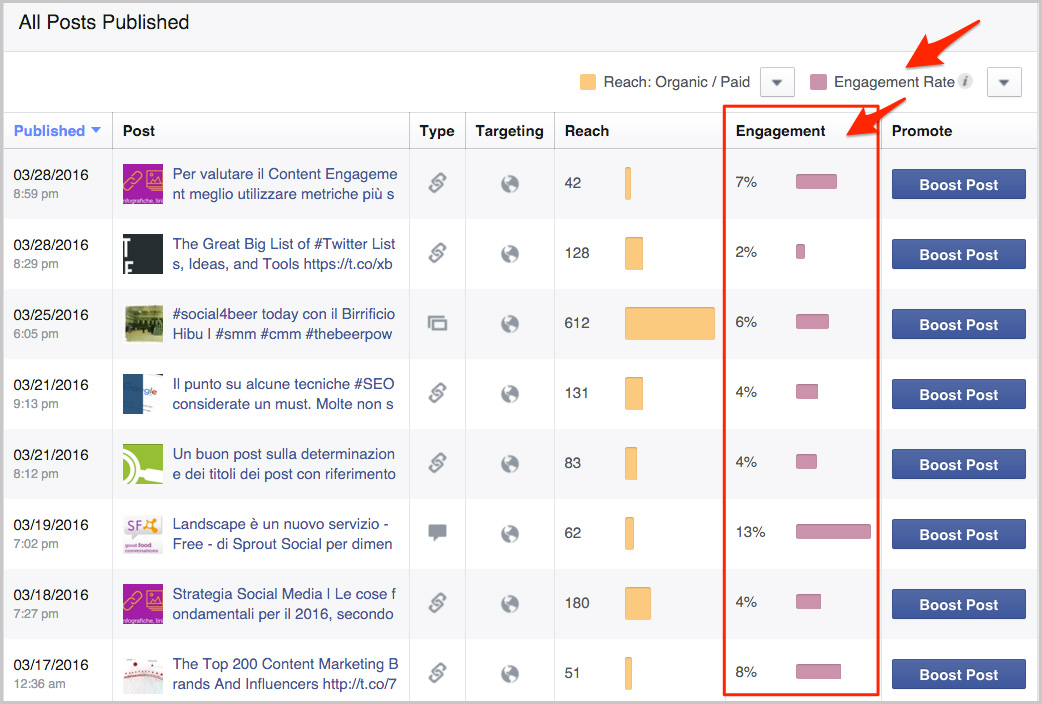Click globe targeting icon on #SEO post row

(510, 394)
